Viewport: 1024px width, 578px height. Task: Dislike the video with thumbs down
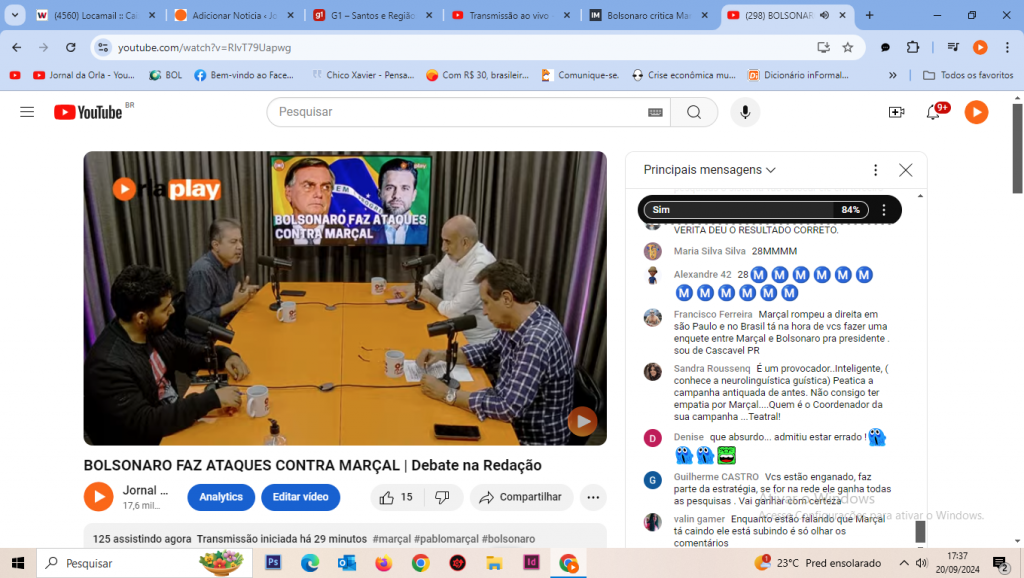coord(442,497)
